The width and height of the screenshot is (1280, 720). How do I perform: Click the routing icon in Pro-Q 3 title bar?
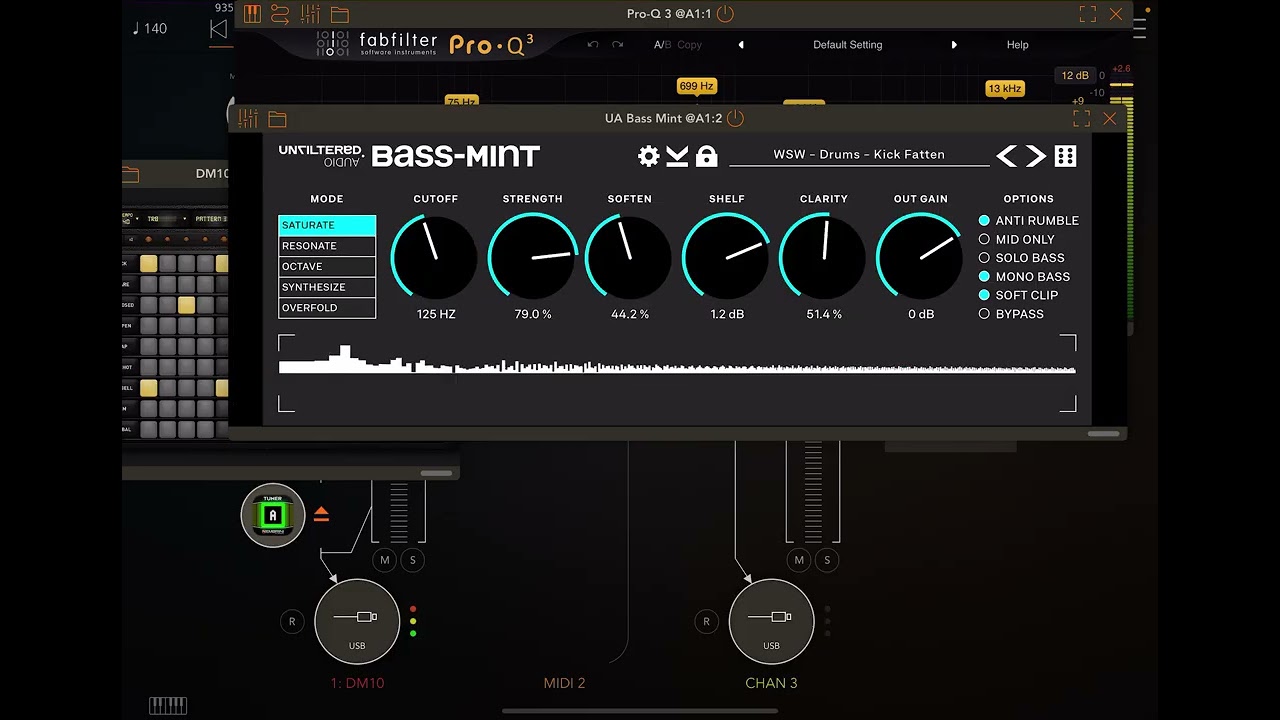pyautogui.click(x=280, y=14)
